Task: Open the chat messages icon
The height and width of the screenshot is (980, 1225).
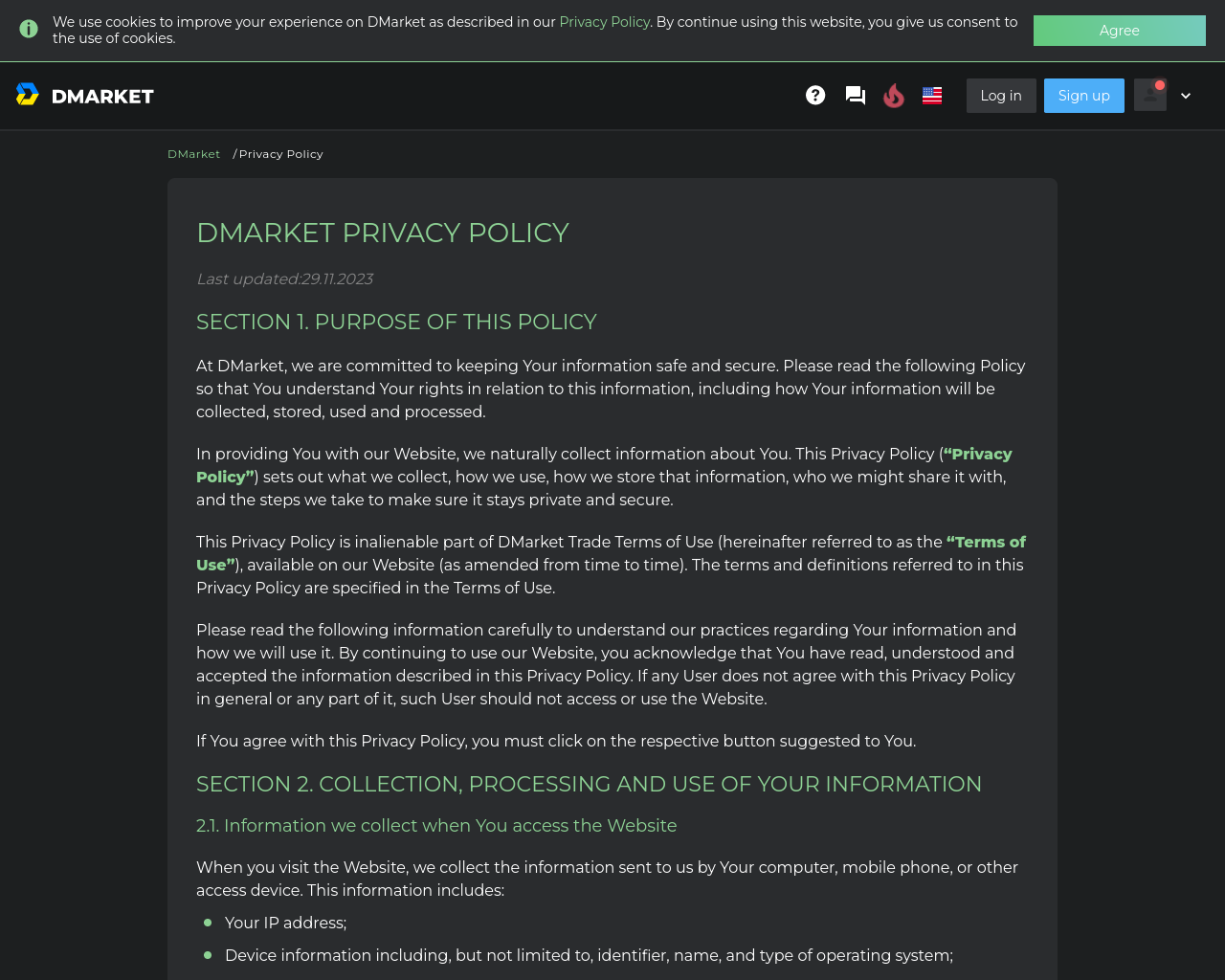Action: (x=856, y=96)
